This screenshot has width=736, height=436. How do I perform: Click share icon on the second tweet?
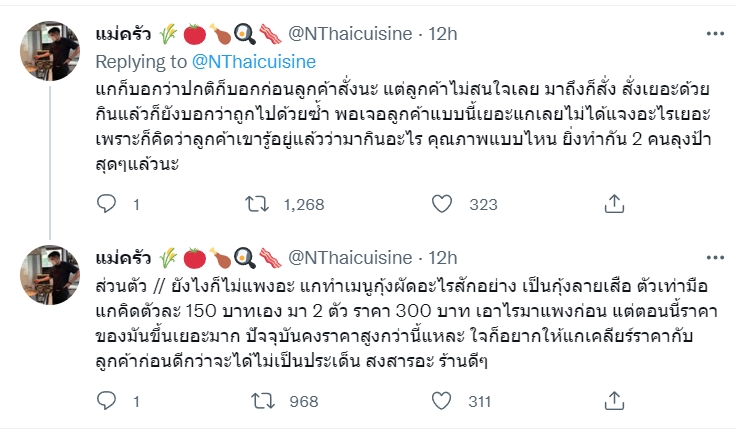(x=614, y=402)
